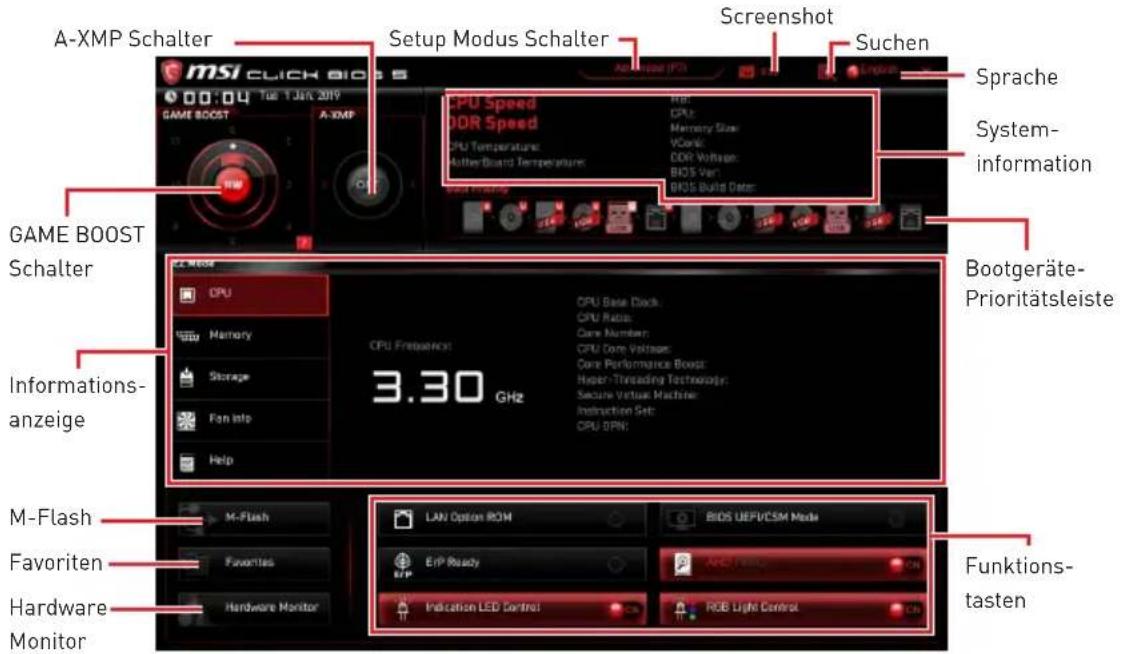Toggle LAN Option ROM switch
Viewport: 1121px width, 654px height.
616,520
